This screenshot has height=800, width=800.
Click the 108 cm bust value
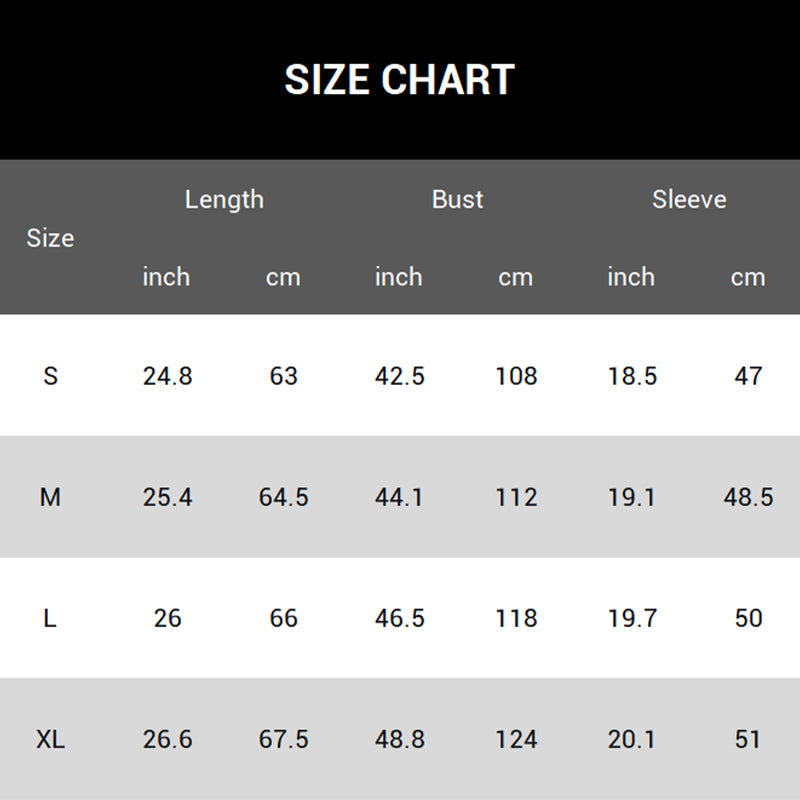click(516, 376)
